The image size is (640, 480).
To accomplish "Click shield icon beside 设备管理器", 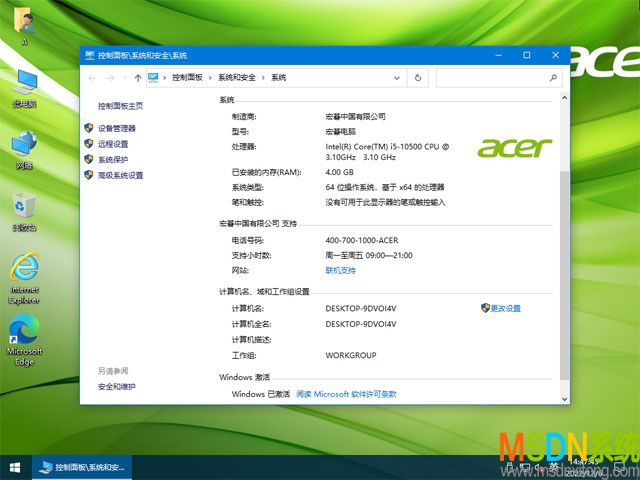I will coord(89,128).
